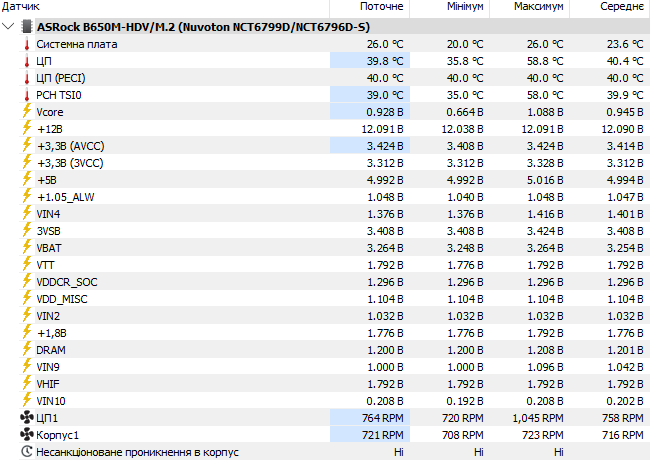Screen dimensions: 655x465
Task: Click the lightning icon beside VIN9
Action: (x=27, y=366)
